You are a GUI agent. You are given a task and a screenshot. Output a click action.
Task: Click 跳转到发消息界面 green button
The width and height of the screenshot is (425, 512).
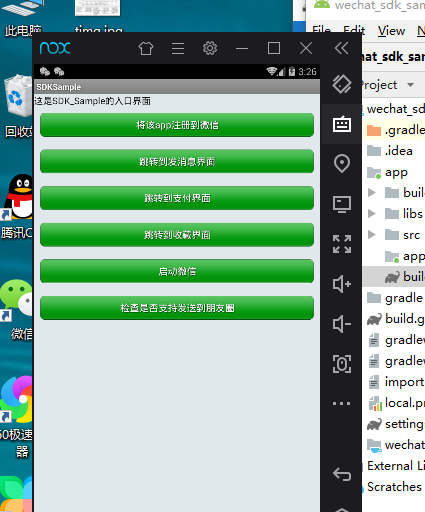point(177,162)
